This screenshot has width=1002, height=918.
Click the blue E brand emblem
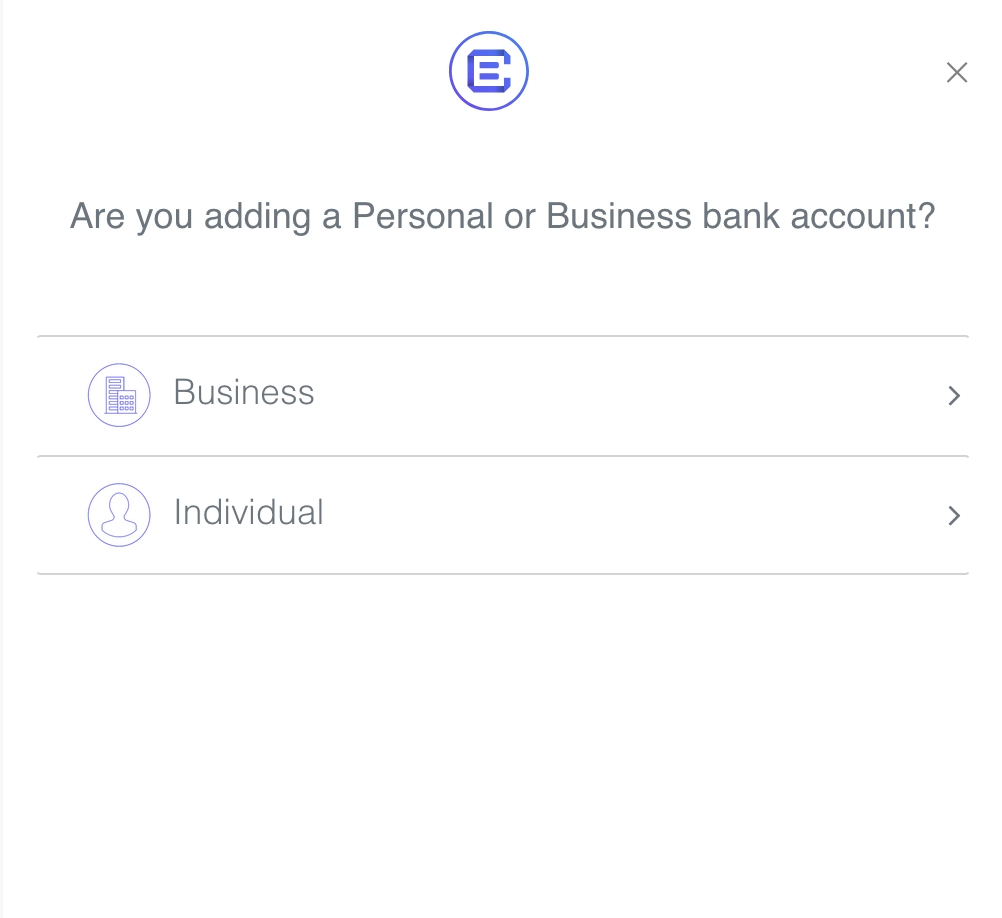click(x=488, y=71)
